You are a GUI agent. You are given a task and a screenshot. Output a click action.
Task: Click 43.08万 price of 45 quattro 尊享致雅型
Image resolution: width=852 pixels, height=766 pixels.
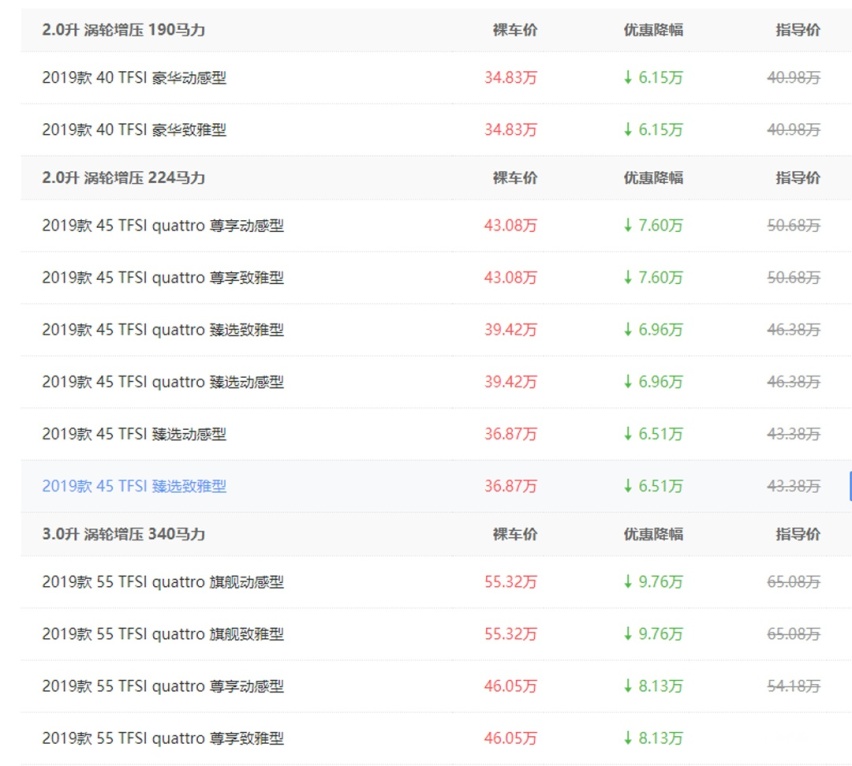click(511, 278)
